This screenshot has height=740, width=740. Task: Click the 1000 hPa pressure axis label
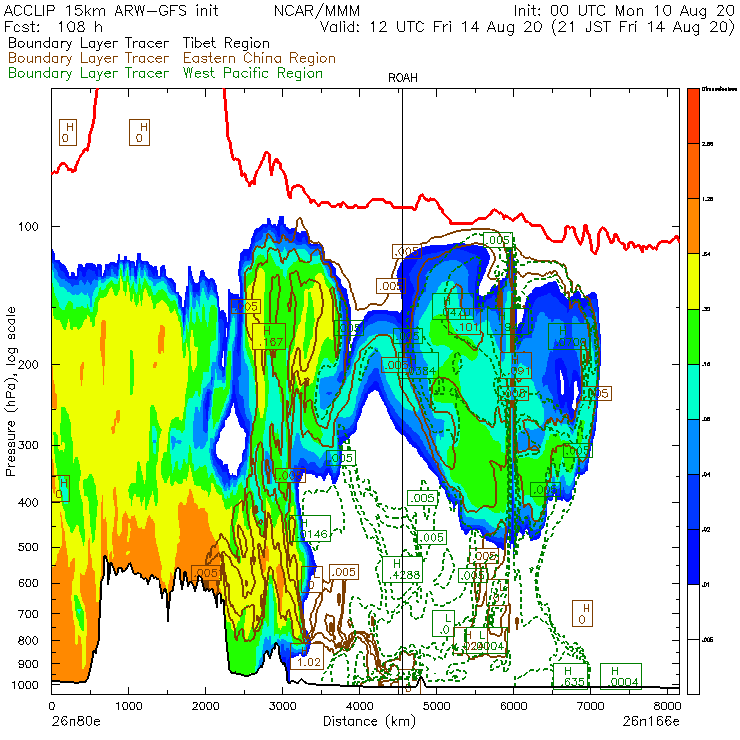pos(25,685)
